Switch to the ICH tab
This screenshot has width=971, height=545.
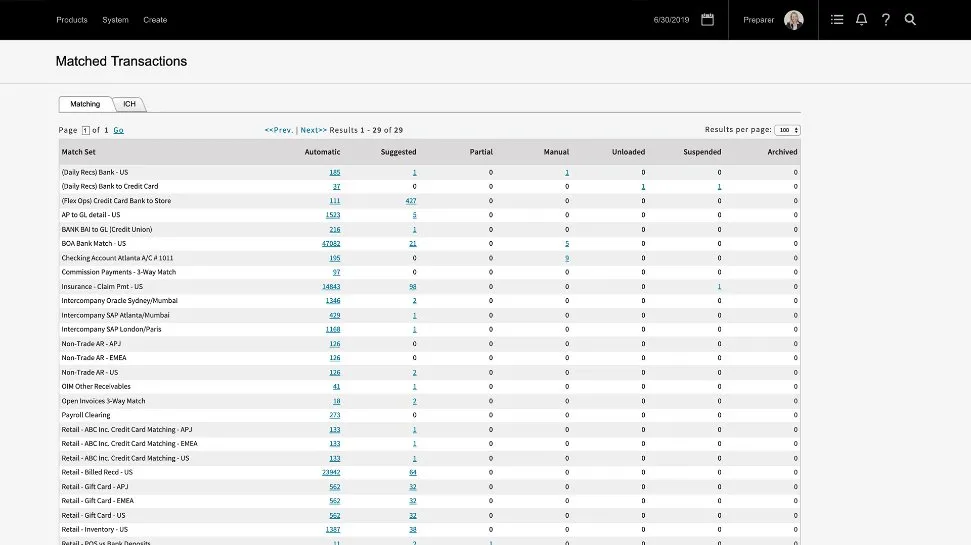click(x=130, y=104)
